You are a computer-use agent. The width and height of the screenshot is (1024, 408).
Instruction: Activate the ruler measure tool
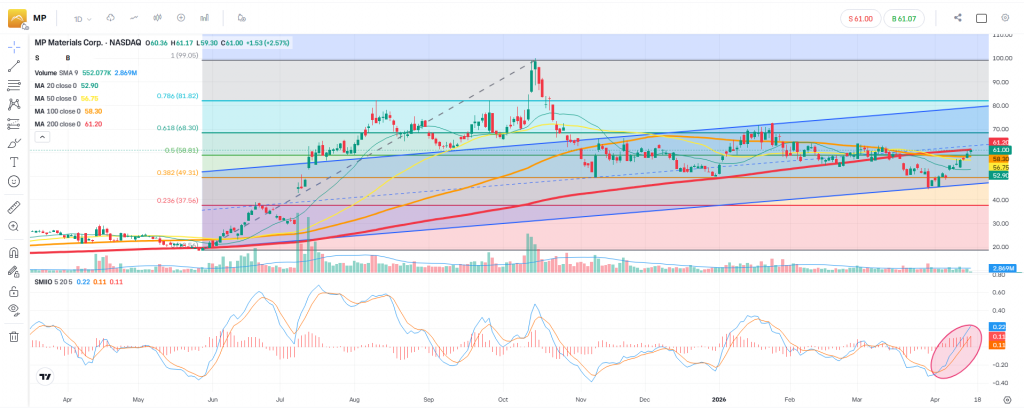(x=14, y=207)
